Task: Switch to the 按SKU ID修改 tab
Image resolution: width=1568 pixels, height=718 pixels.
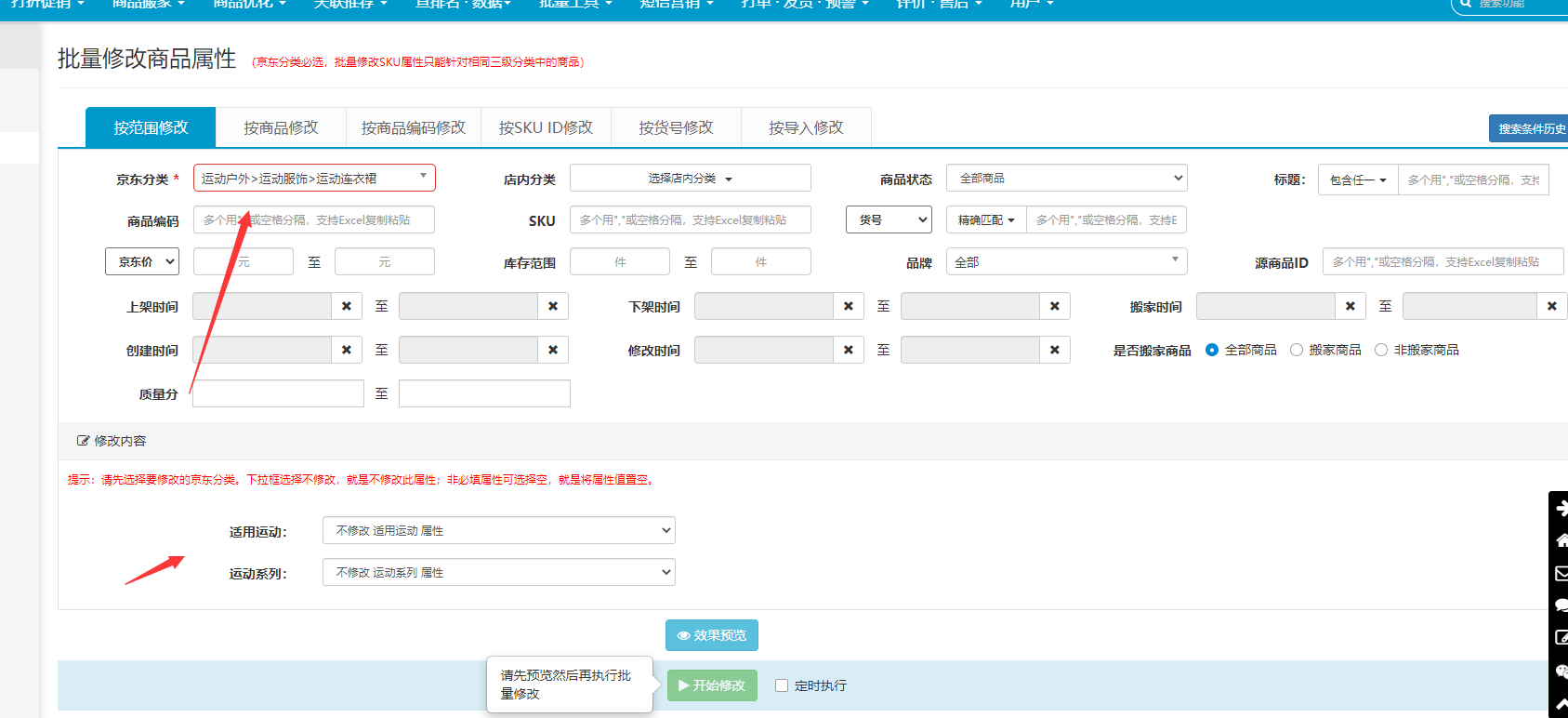Action: click(546, 127)
